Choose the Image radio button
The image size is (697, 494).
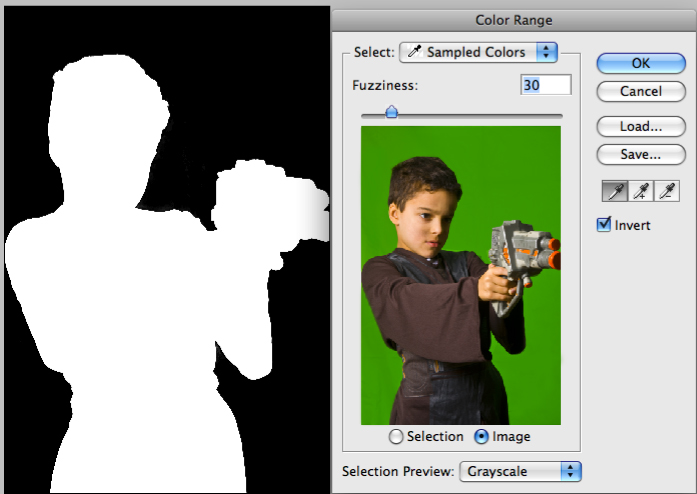pos(481,437)
